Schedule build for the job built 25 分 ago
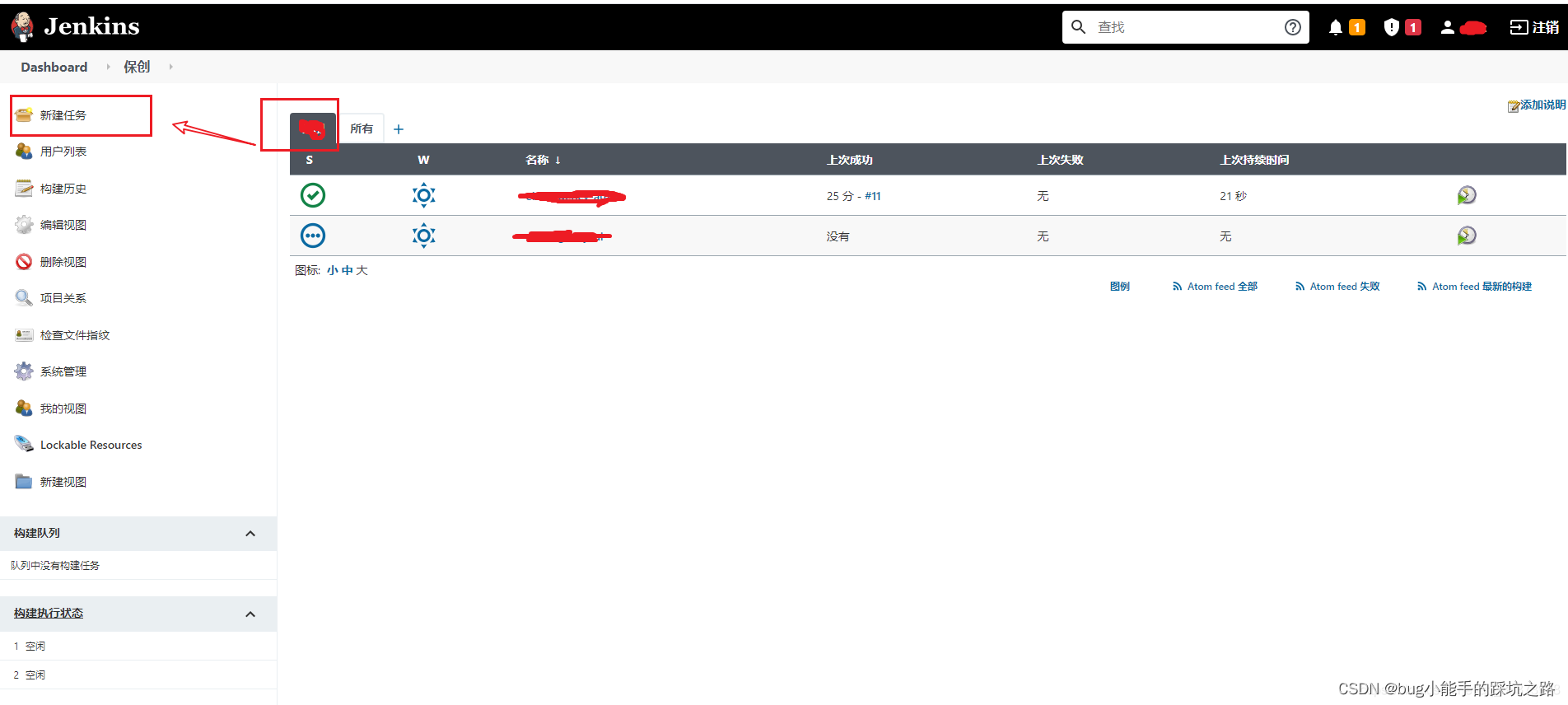1568x705 pixels. point(1467,195)
